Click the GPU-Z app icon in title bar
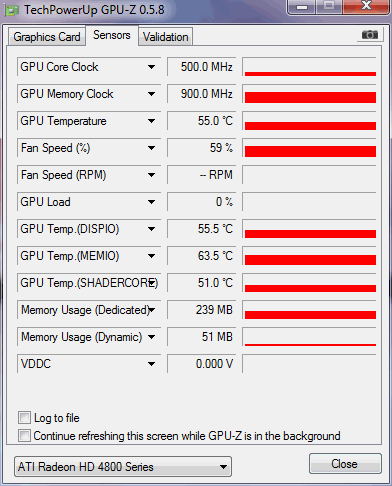Viewport: 392px width, 486px height. click(12, 10)
